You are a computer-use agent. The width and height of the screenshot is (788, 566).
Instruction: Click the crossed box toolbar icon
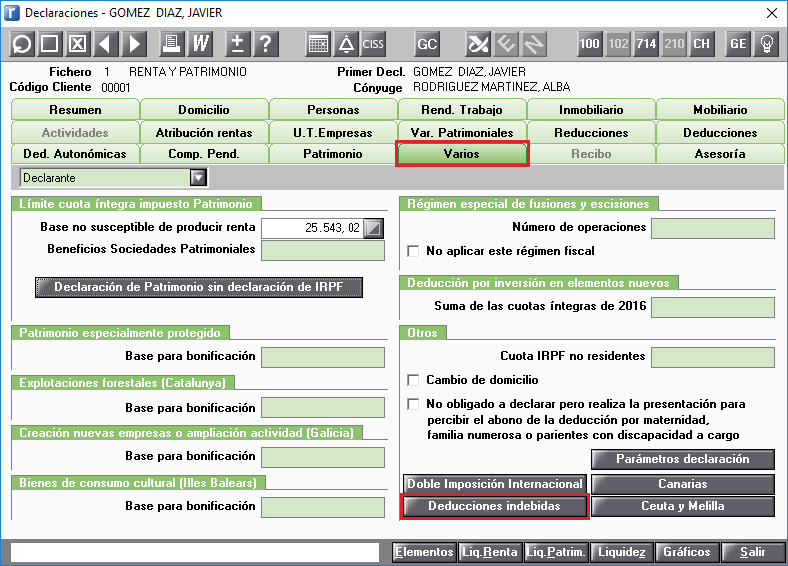77,44
